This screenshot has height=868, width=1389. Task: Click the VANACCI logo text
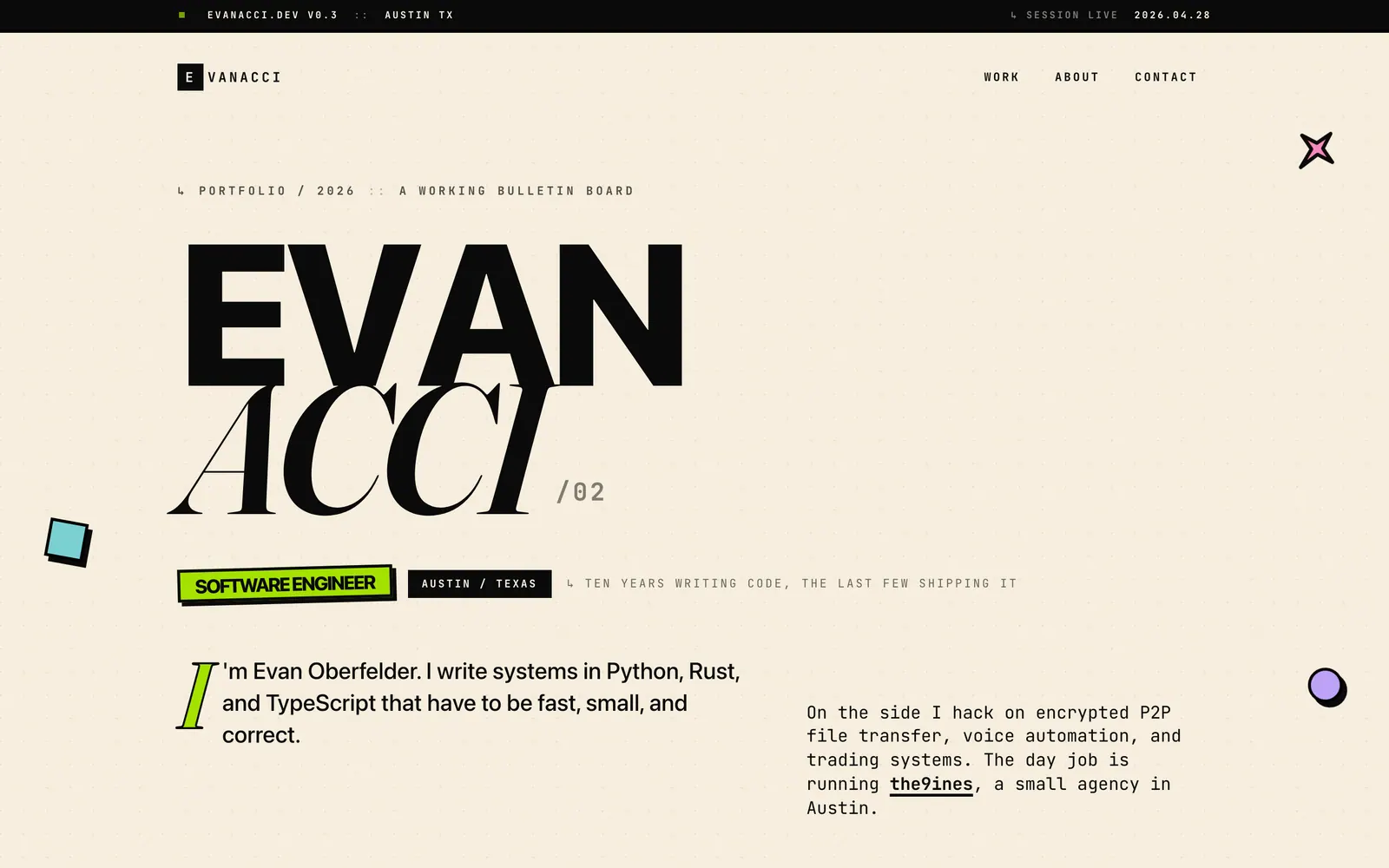point(245,77)
